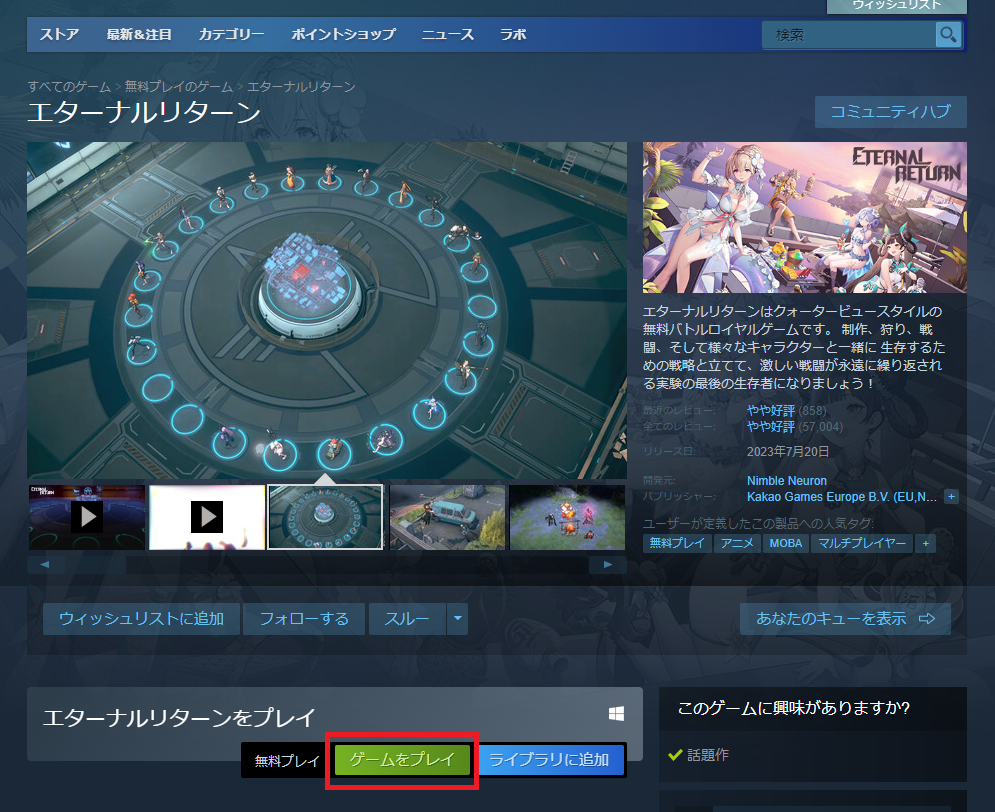The height and width of the screenshot is (812, 995).
Task: Click the 話題作 checkmark item
Action: tap(699, 755)
